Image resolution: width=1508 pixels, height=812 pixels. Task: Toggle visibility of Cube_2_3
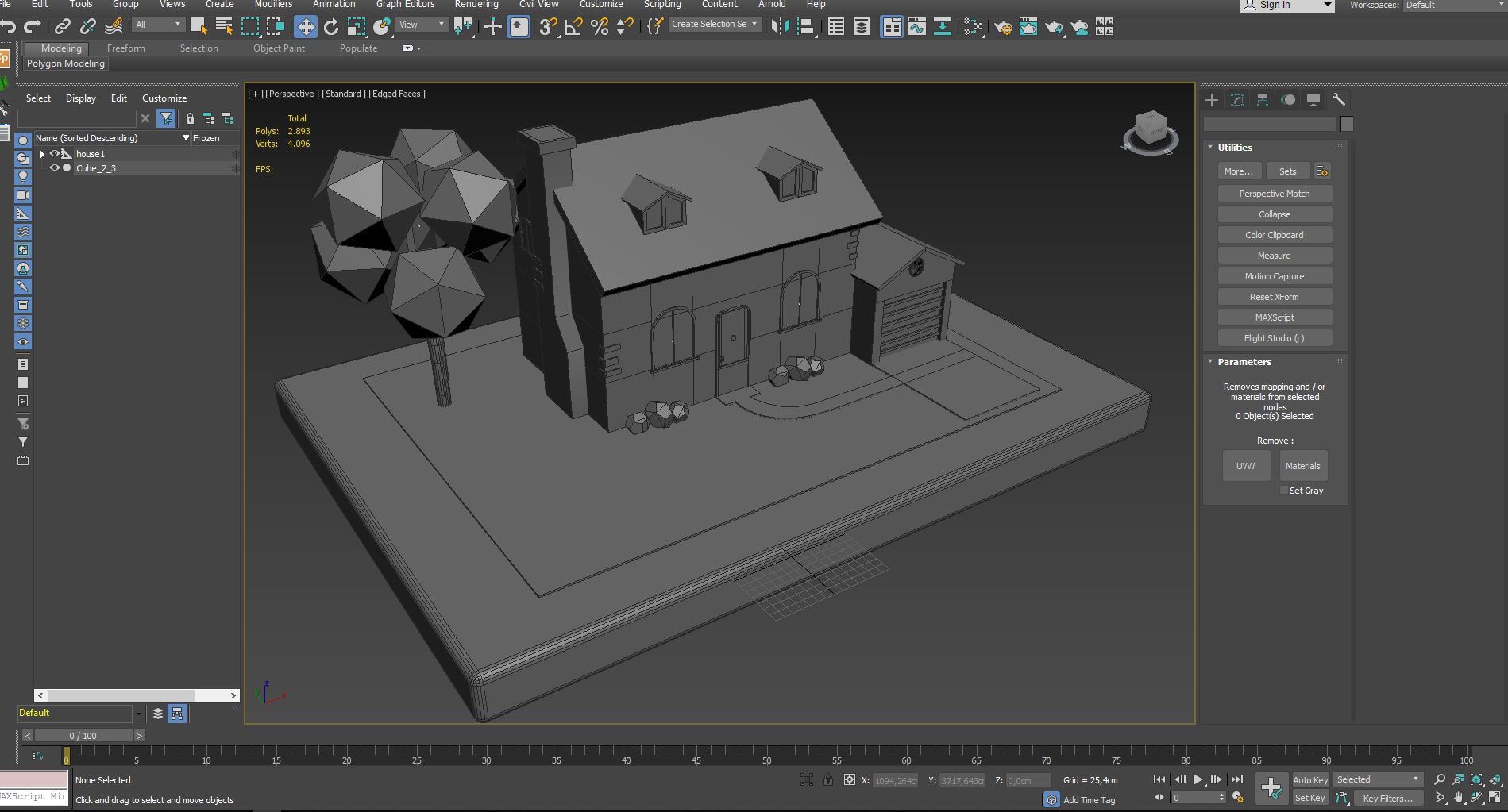[x=55, y=168]
